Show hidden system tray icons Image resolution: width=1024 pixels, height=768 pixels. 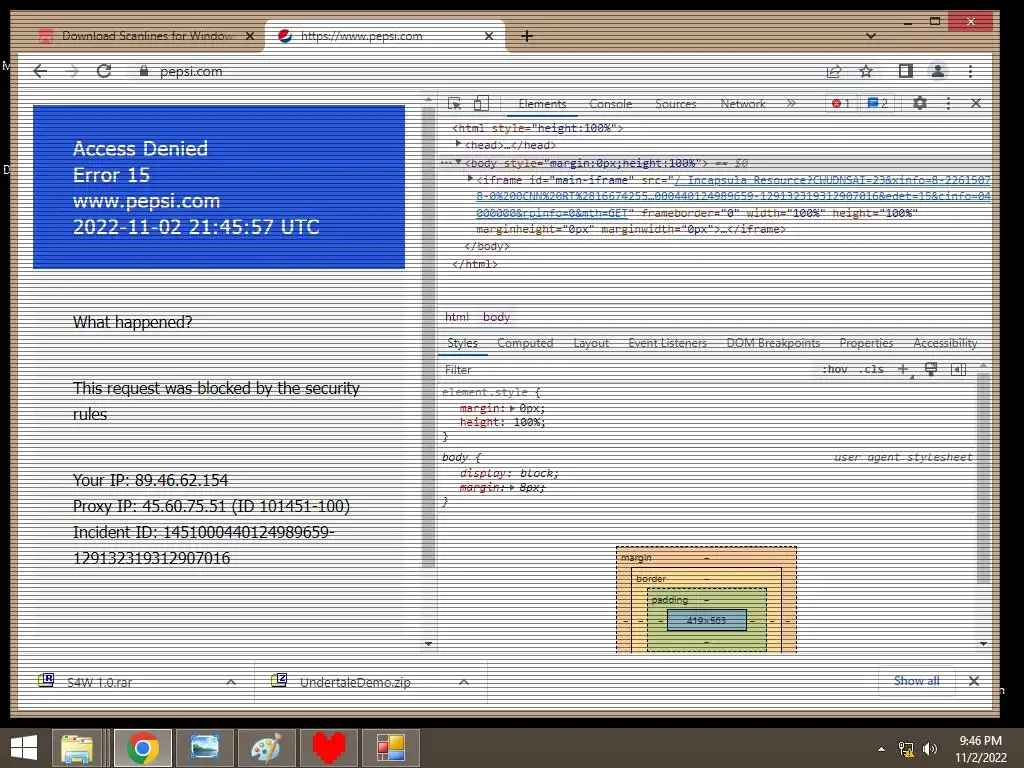[882, 748]
